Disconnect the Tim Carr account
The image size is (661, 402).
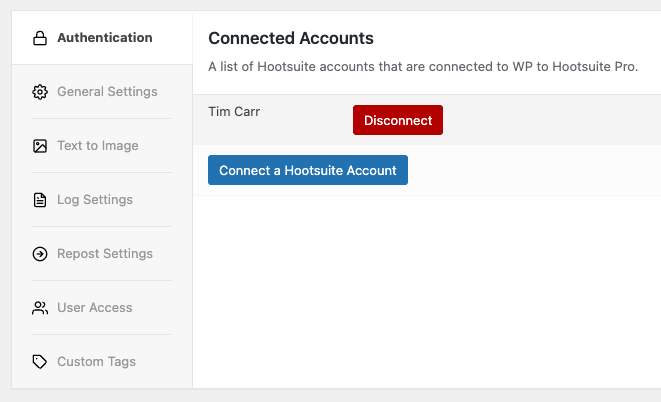click(x=398, y=120)
